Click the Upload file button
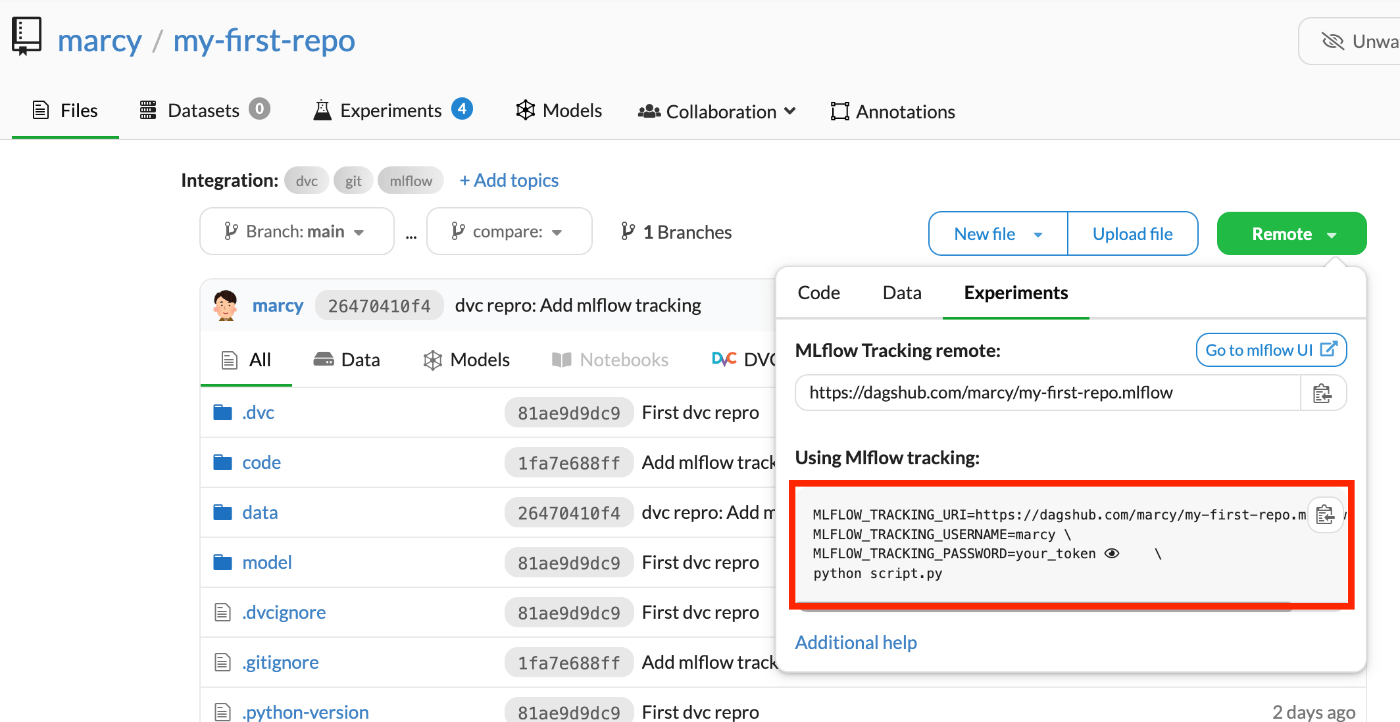The width and height of the screenshot is (1400, 722). pos(1133,234)
